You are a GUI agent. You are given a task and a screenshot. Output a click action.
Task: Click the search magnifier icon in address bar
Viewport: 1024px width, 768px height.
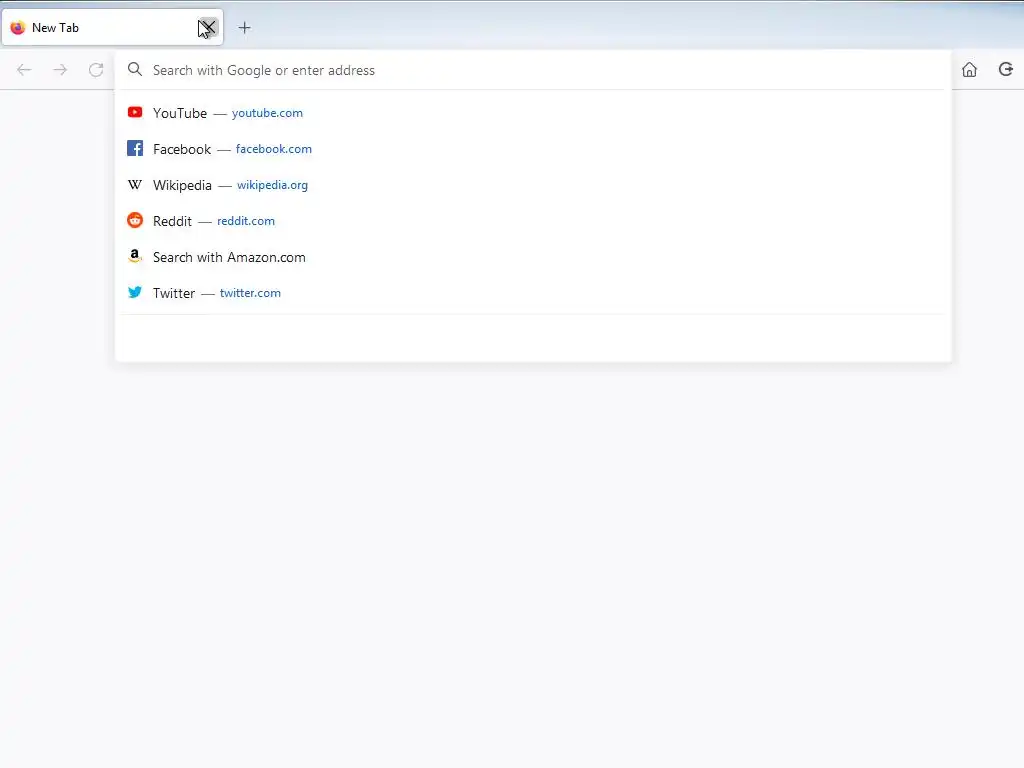pyautogui.click(x=135, y=69)
